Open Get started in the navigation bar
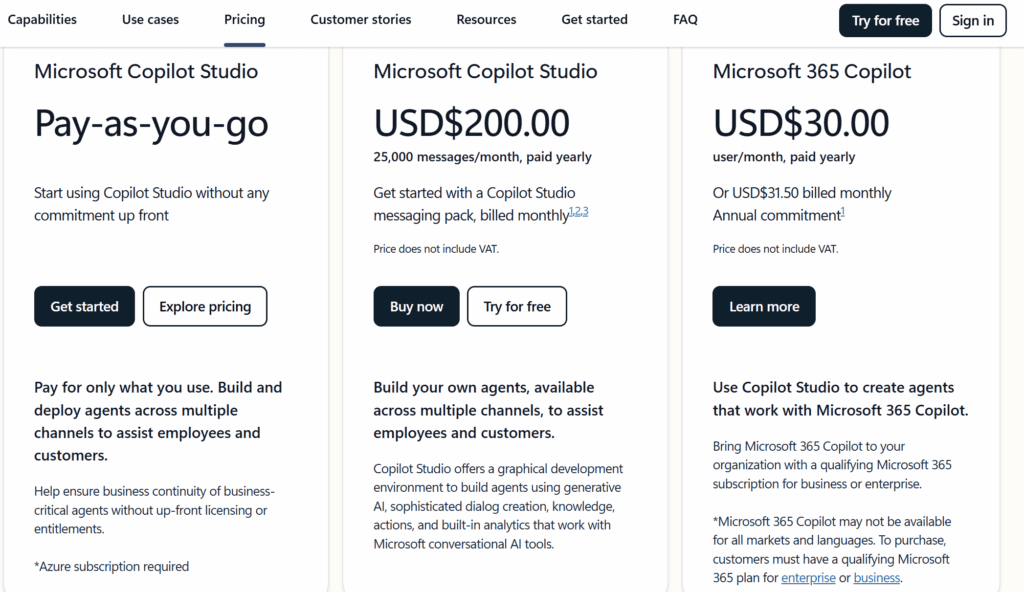 click(x=594, y=19)
